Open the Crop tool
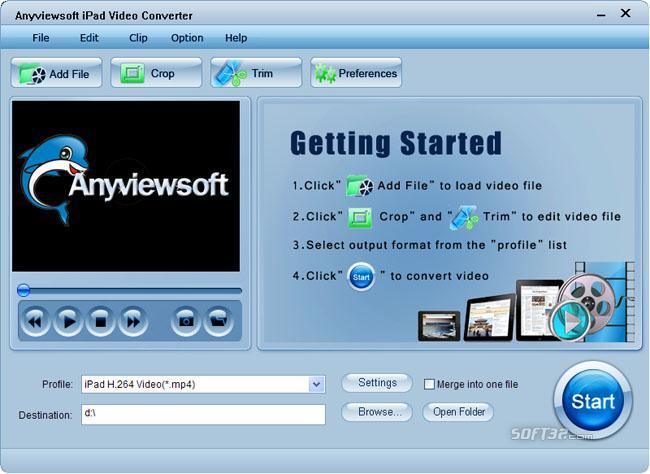Screen dimensions: 650x474 156,73
